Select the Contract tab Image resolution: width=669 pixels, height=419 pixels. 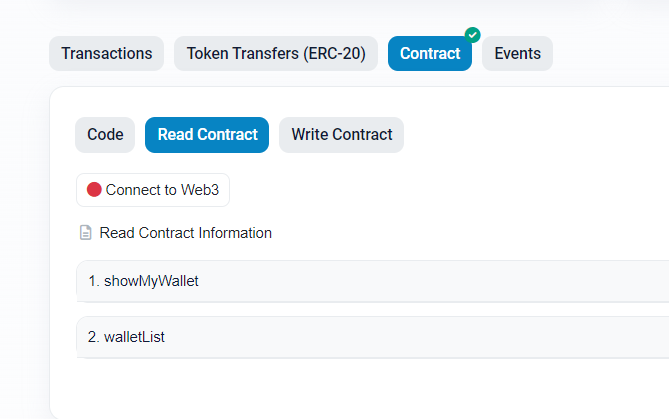430,53
